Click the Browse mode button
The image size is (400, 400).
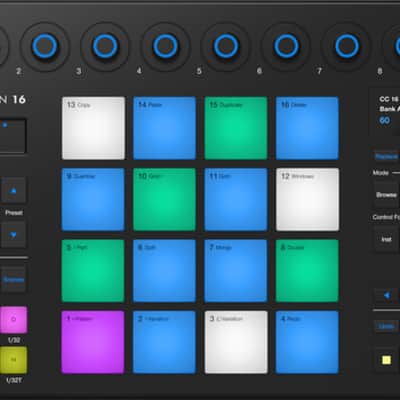(386, 195)
